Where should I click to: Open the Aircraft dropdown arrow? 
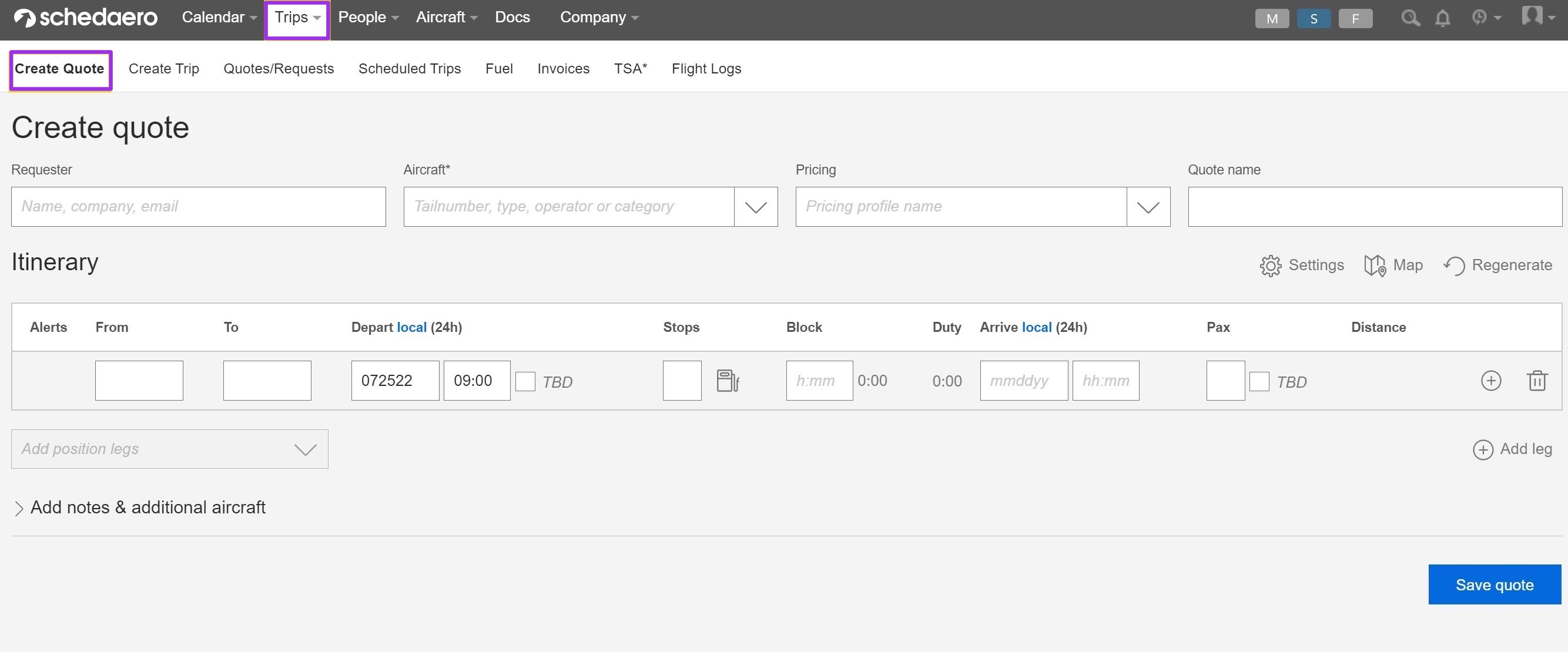tap(755, 207)
